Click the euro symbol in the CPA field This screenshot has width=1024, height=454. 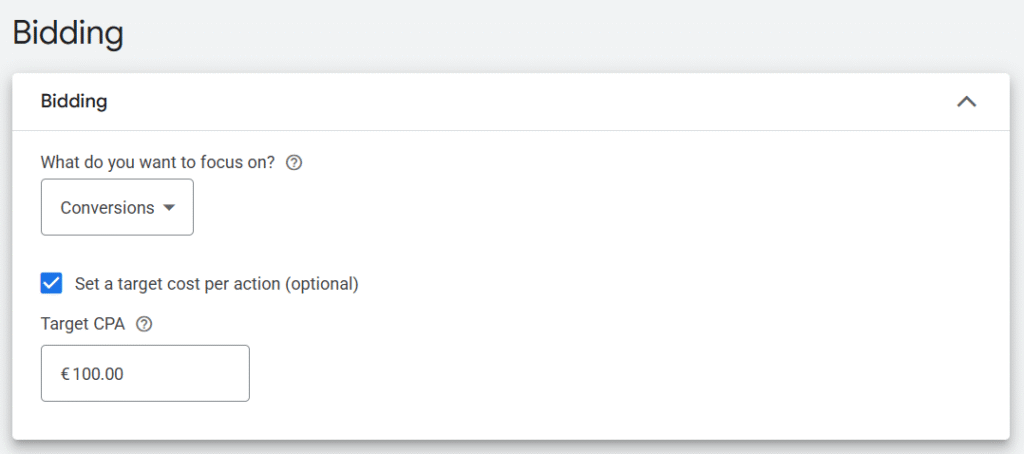coord(65,374)
